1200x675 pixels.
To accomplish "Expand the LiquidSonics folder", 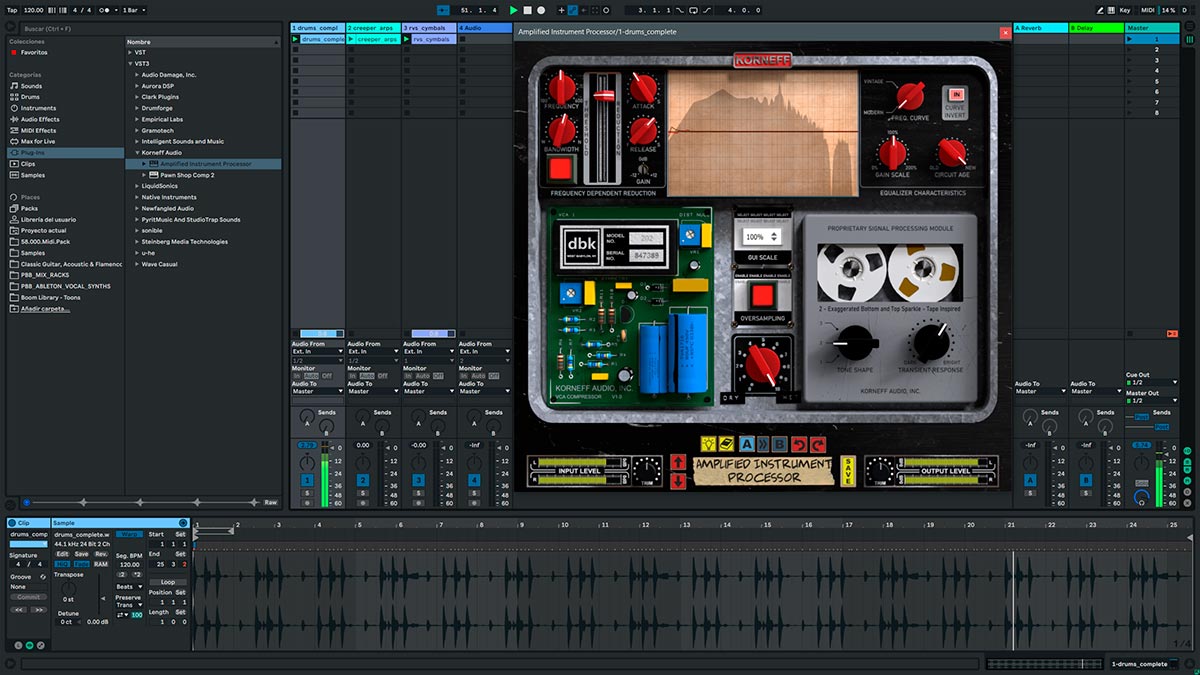I will 136,186.
